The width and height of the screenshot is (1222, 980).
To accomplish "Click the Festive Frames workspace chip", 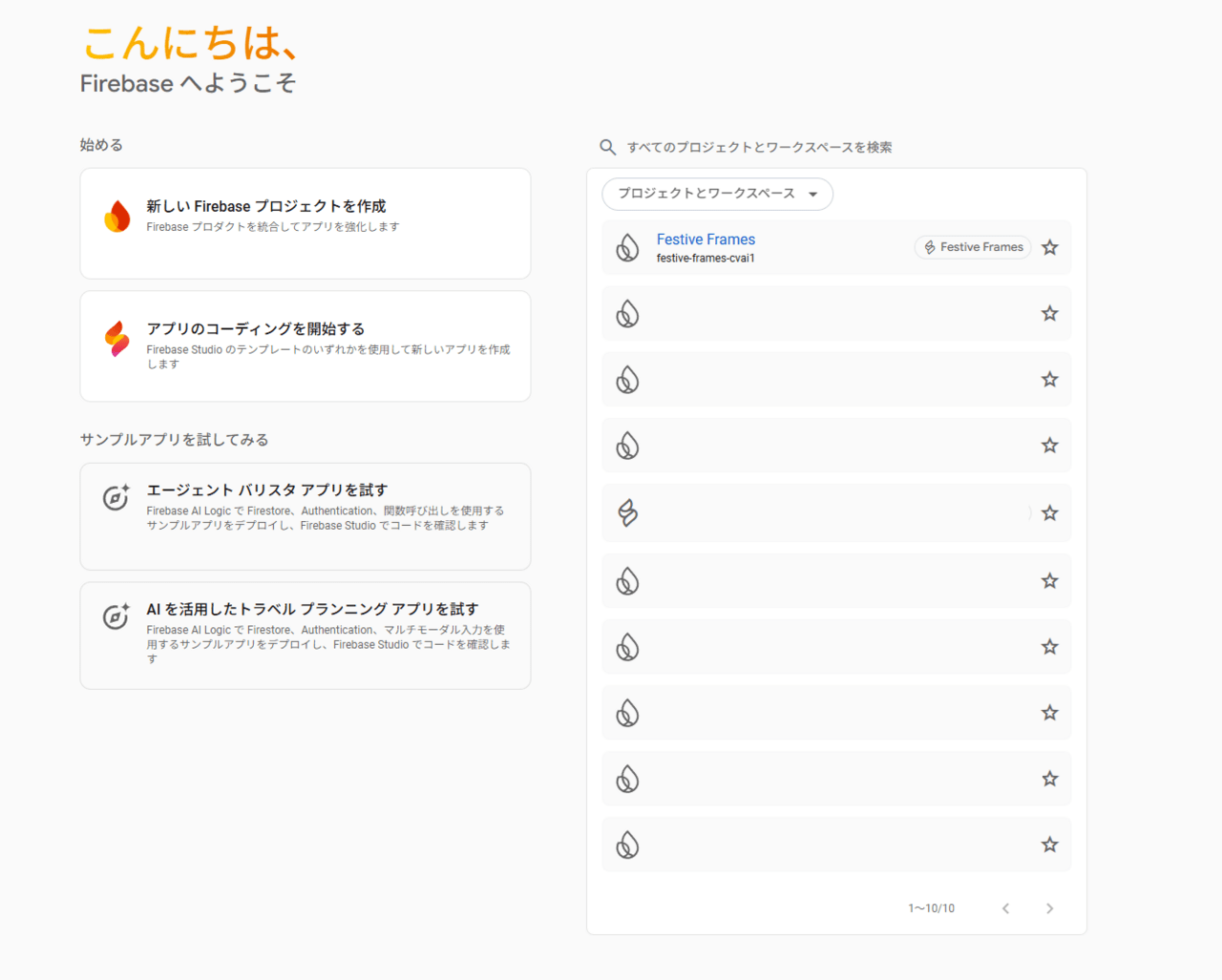I will click(x=973, y=247).
